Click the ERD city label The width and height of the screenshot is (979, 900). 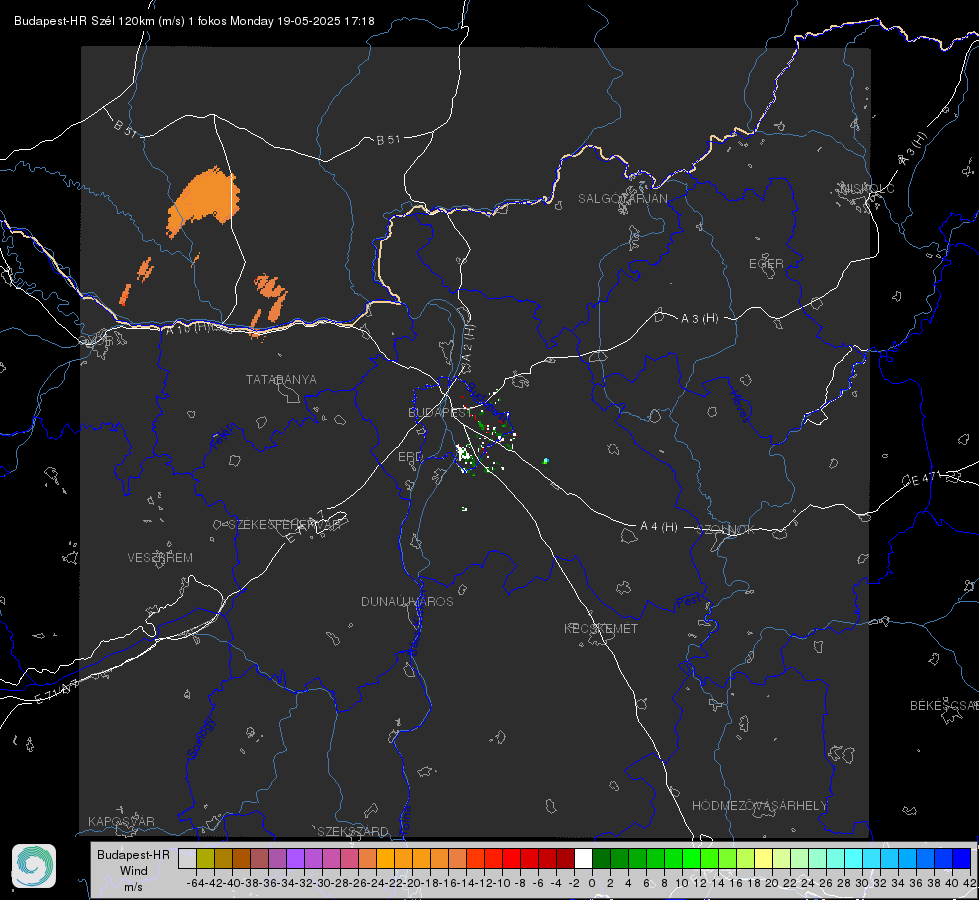(x=410, y=457)
